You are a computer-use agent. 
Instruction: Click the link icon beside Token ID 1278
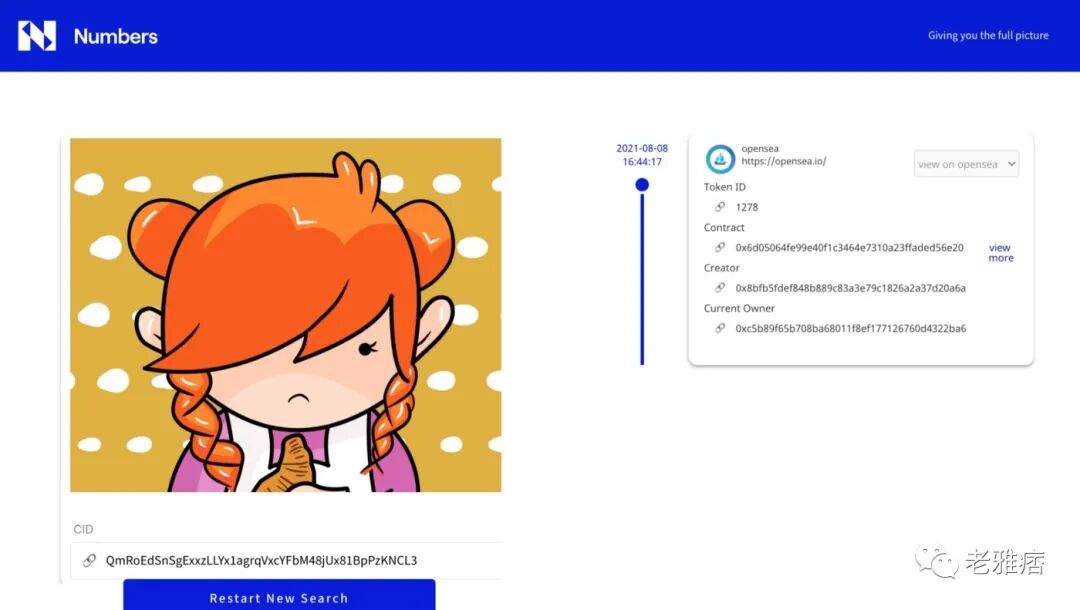point(720,207)
